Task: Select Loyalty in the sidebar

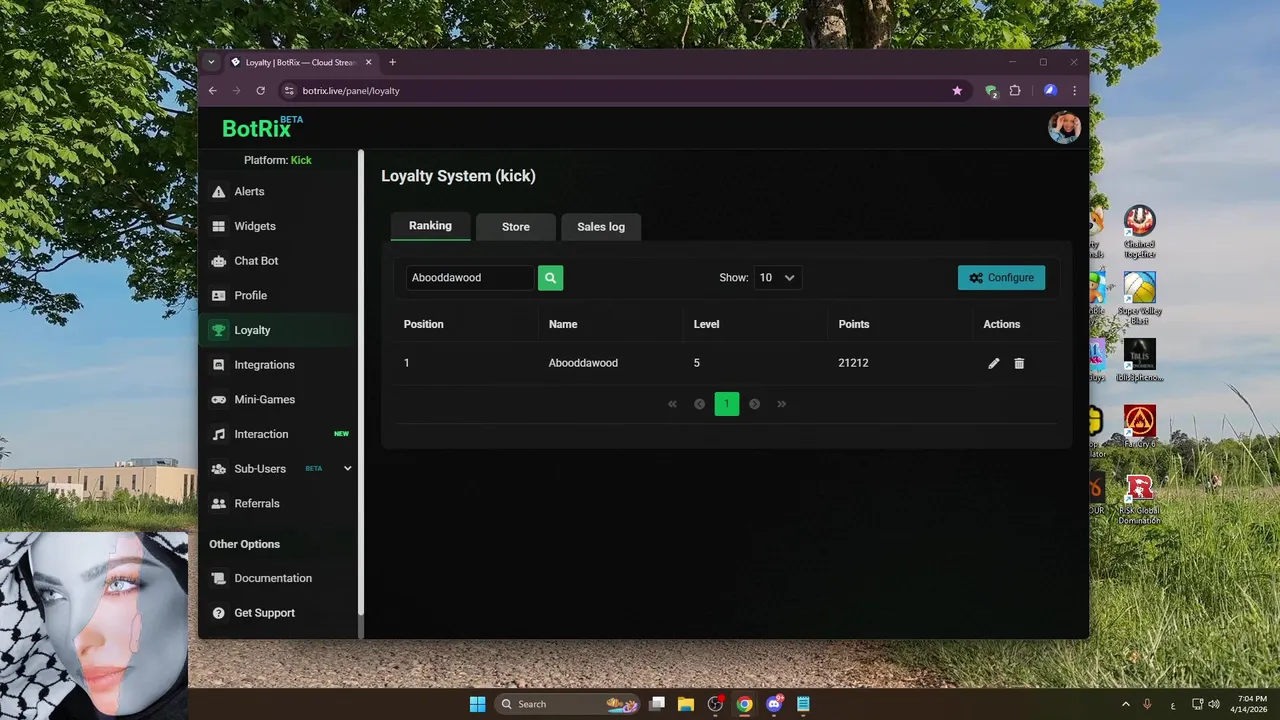Action: (278, 330)
